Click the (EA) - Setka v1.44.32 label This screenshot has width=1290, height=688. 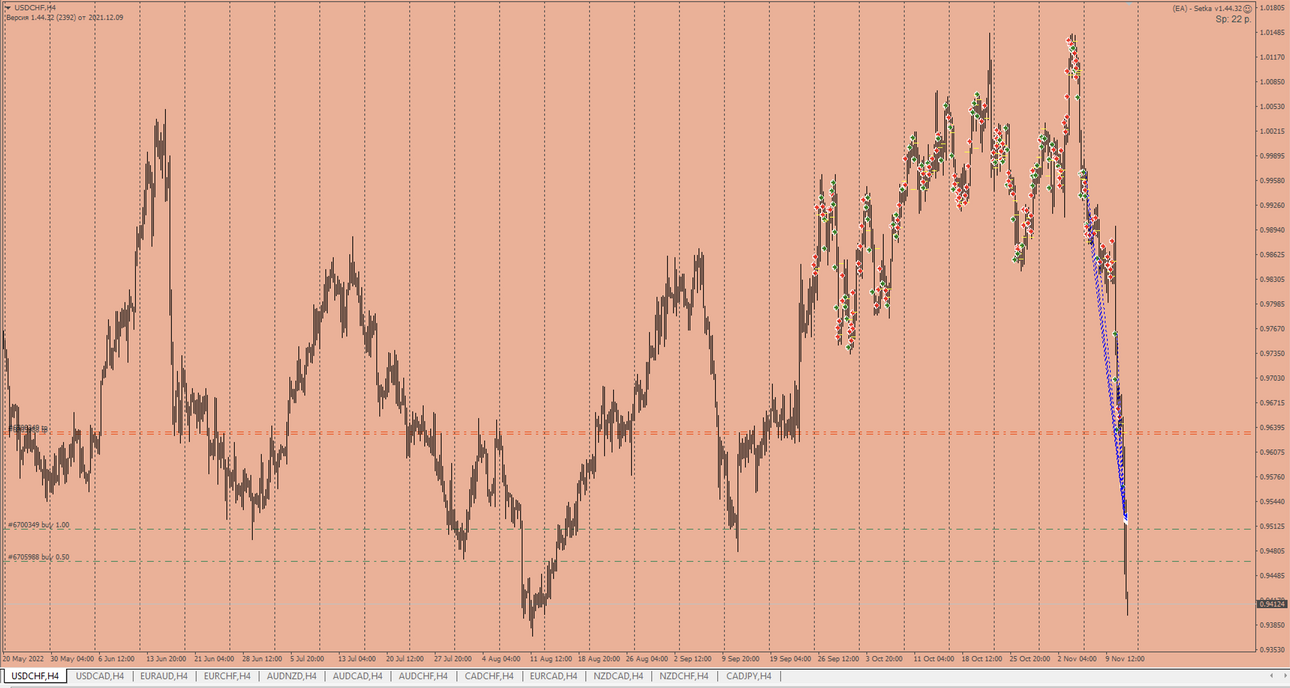[1208, 8]
